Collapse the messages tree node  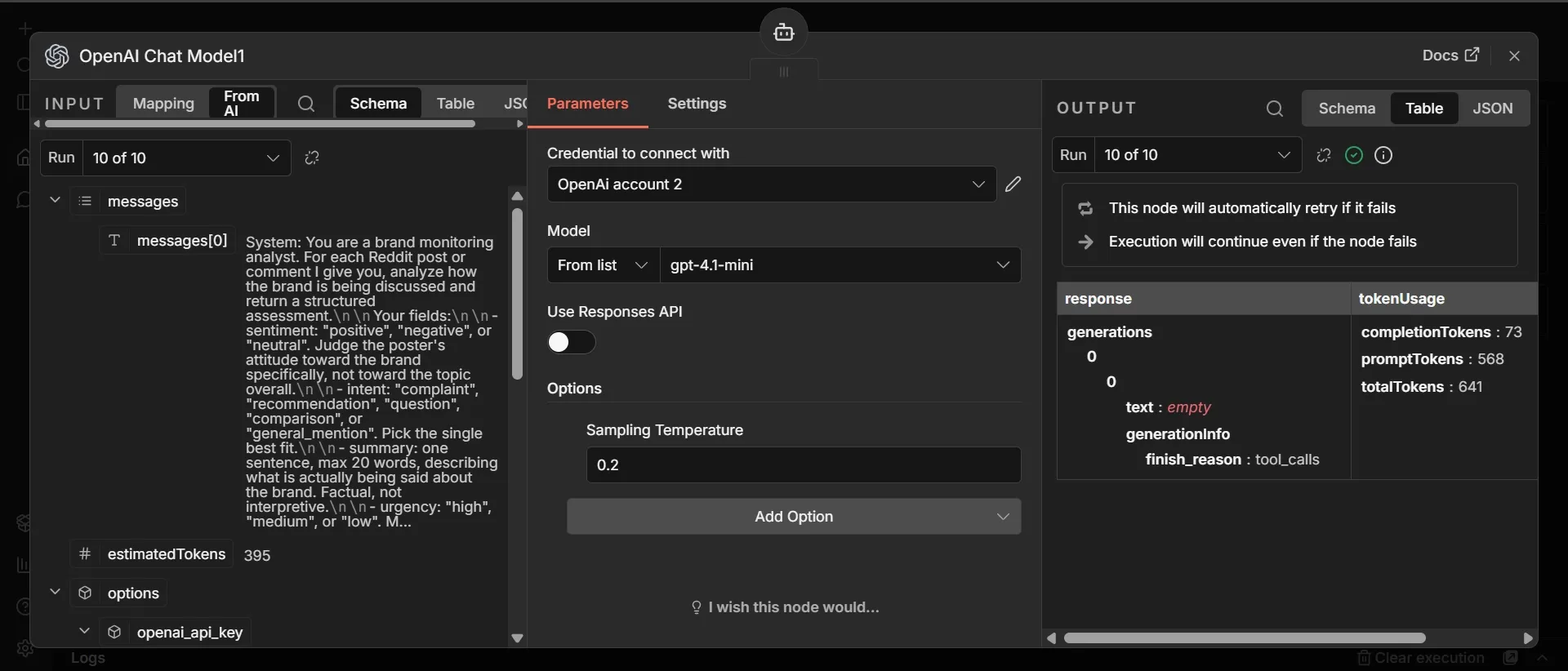(x=55, y=200)
